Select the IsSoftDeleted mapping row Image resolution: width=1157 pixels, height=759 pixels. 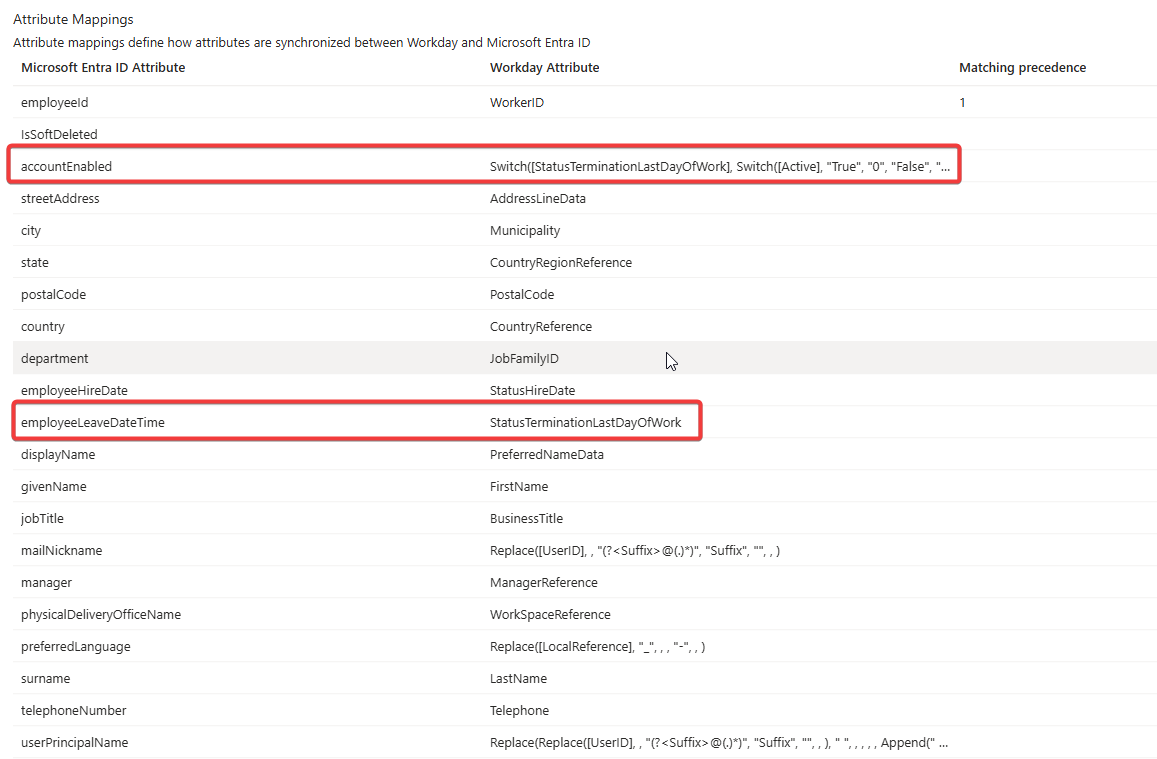[59, 135]
